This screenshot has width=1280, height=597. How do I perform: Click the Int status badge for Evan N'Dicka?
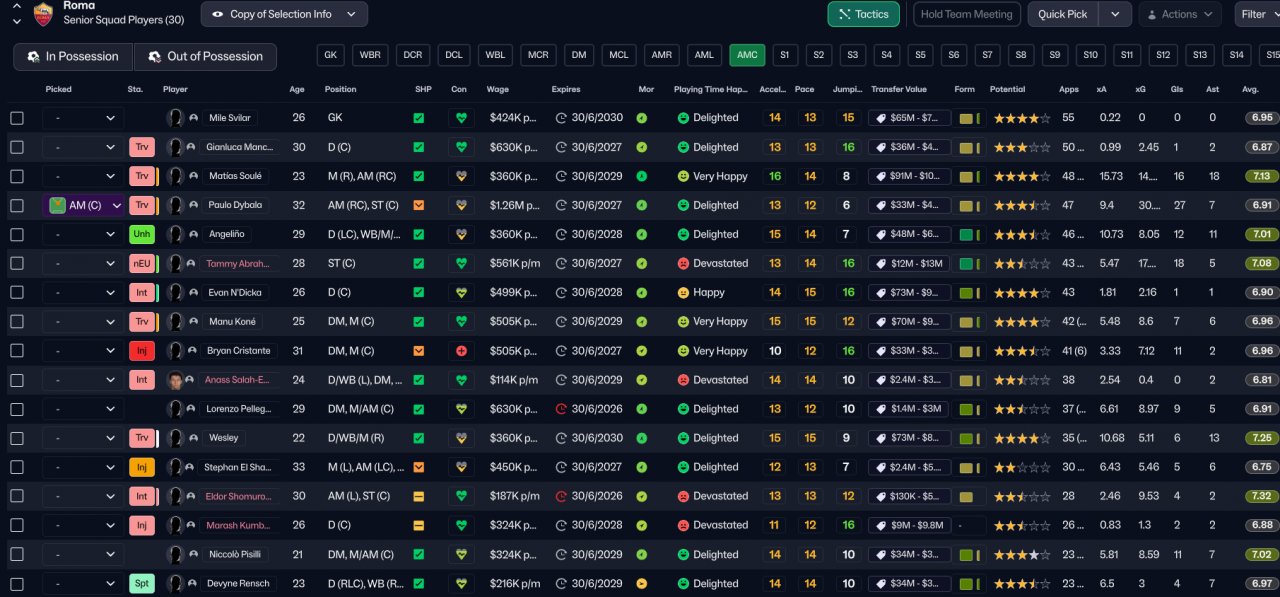coord(142,292)
